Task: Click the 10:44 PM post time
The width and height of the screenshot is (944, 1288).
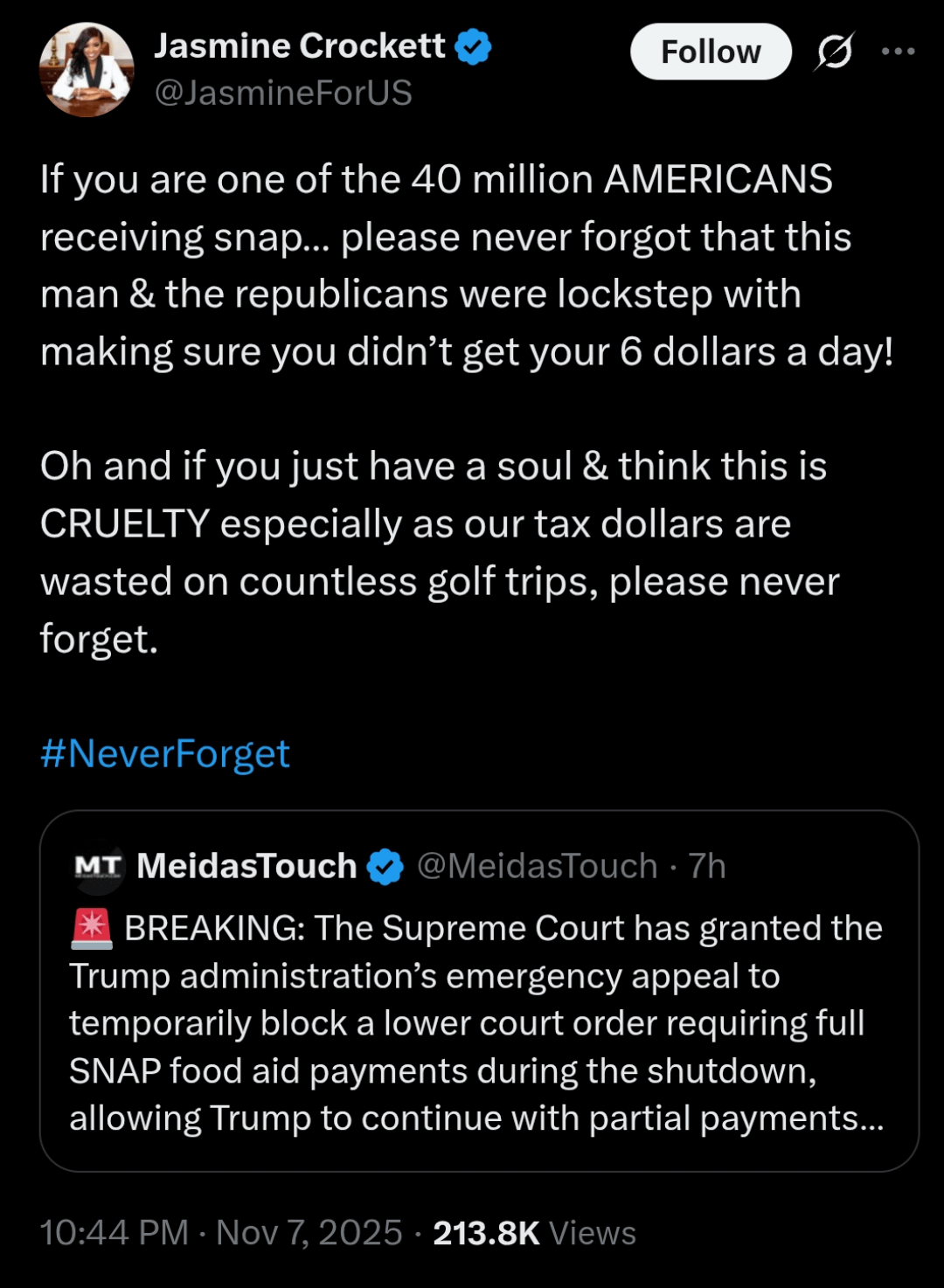Action: [x=115, y=1233]
